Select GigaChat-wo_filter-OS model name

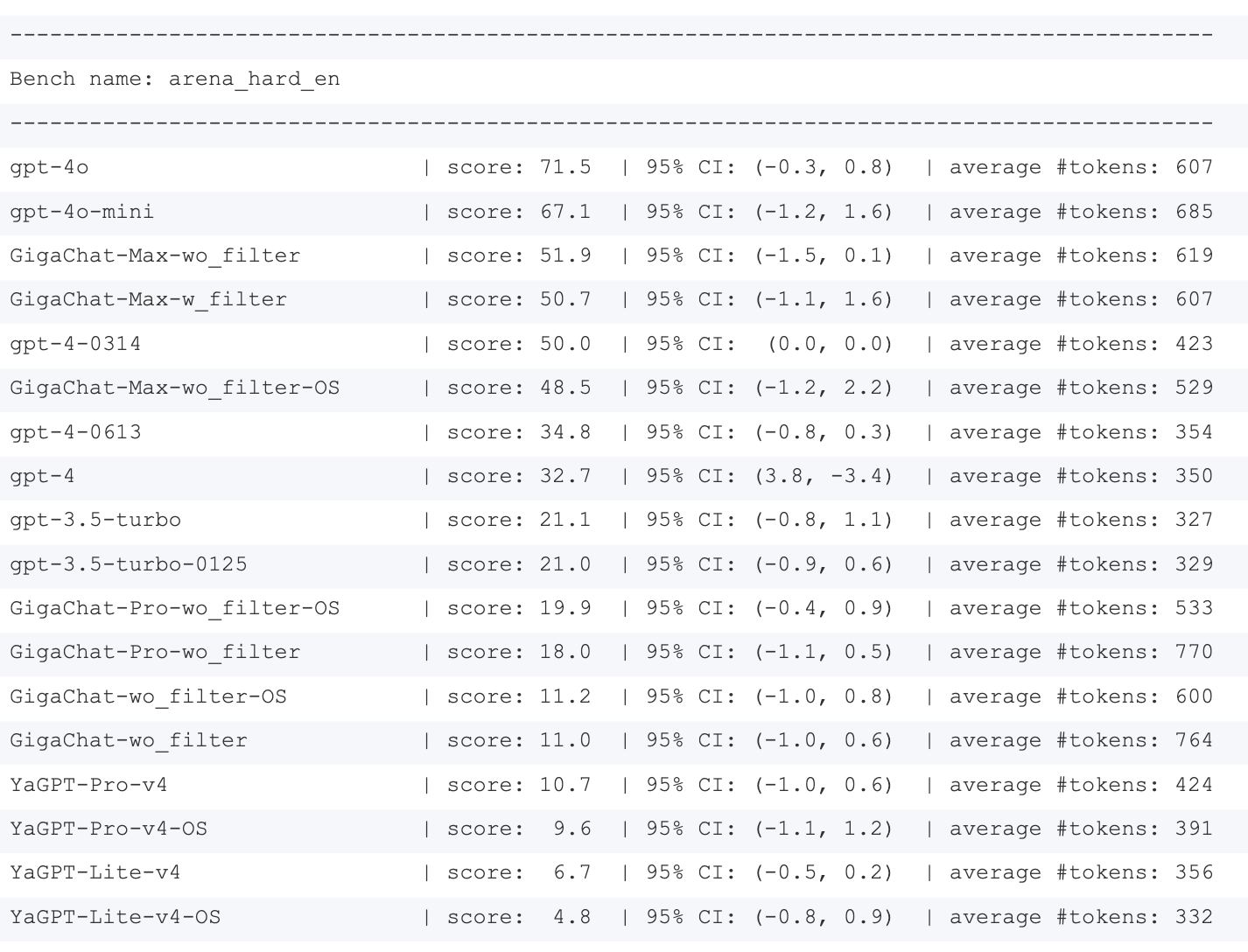[x=149, y=696]
